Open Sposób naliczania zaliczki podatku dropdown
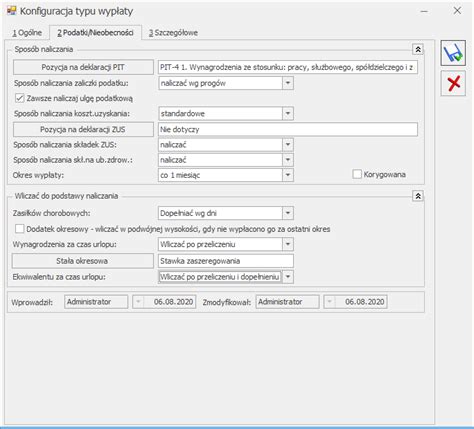474x429 pixels. 288,83
